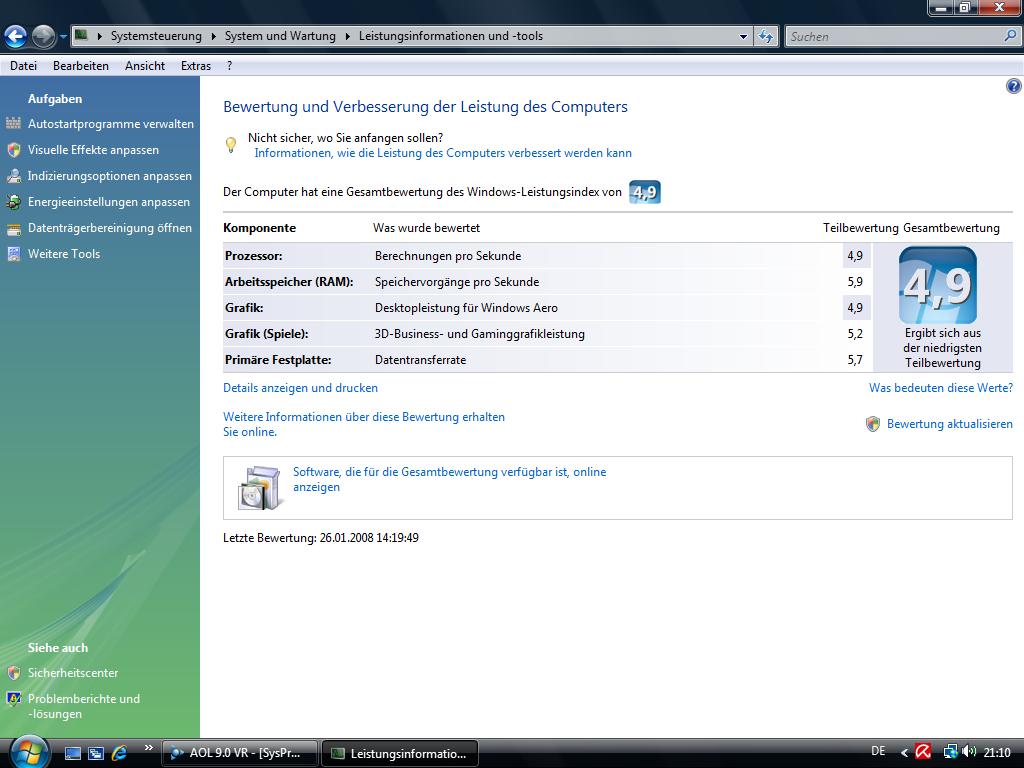Click Switch between windows quick launch icon
Viewport: 1024px width, 768px height.
pos(96,753)
